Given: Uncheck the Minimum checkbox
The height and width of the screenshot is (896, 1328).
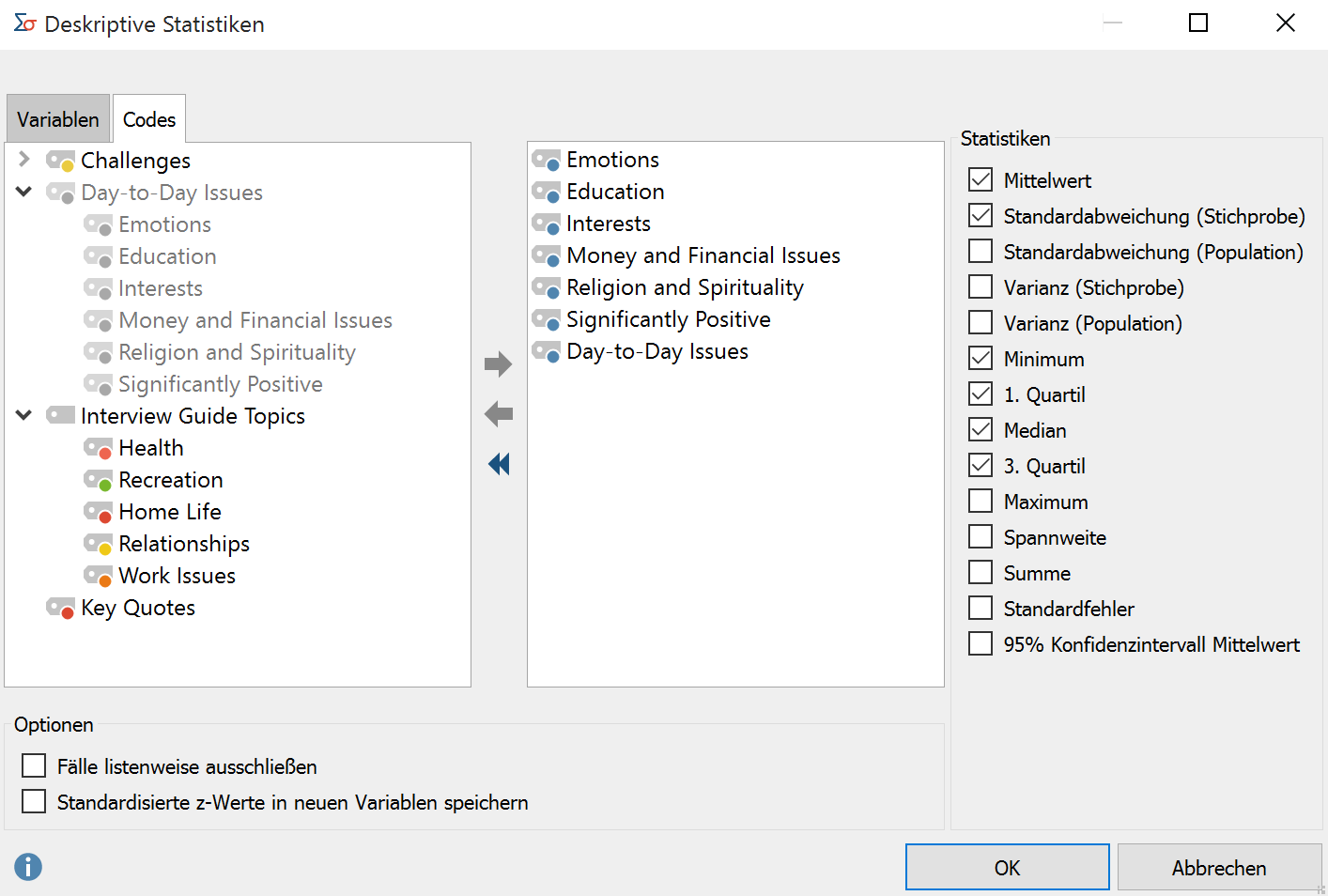Looking at the screenshot, I should click(981, 358).
